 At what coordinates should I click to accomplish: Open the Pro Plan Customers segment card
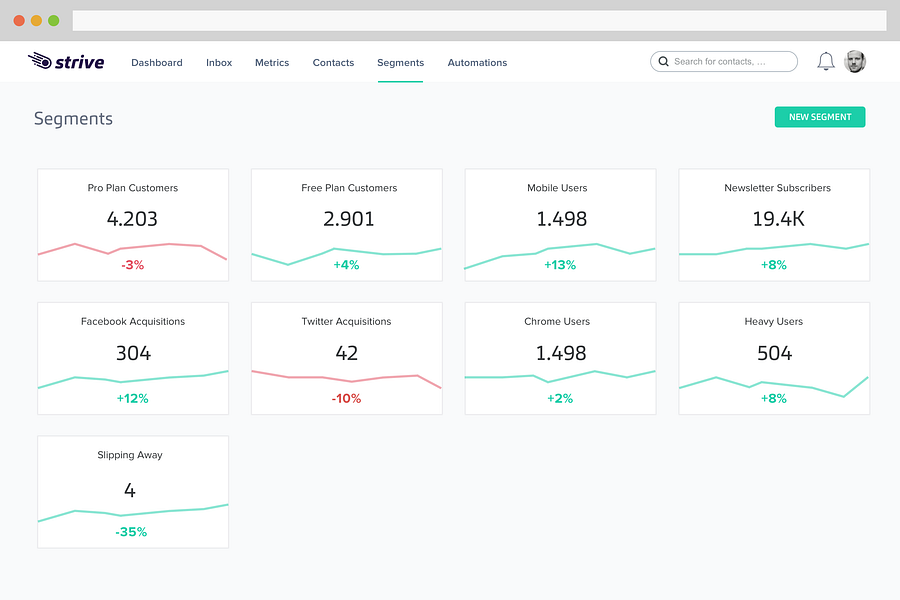[x=133, y=225]
